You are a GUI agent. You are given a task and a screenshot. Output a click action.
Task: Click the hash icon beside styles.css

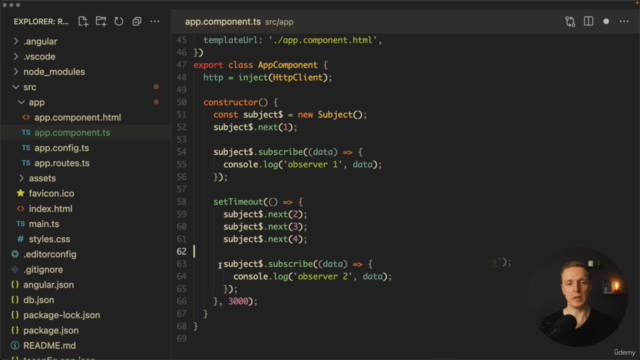(20, 239)
